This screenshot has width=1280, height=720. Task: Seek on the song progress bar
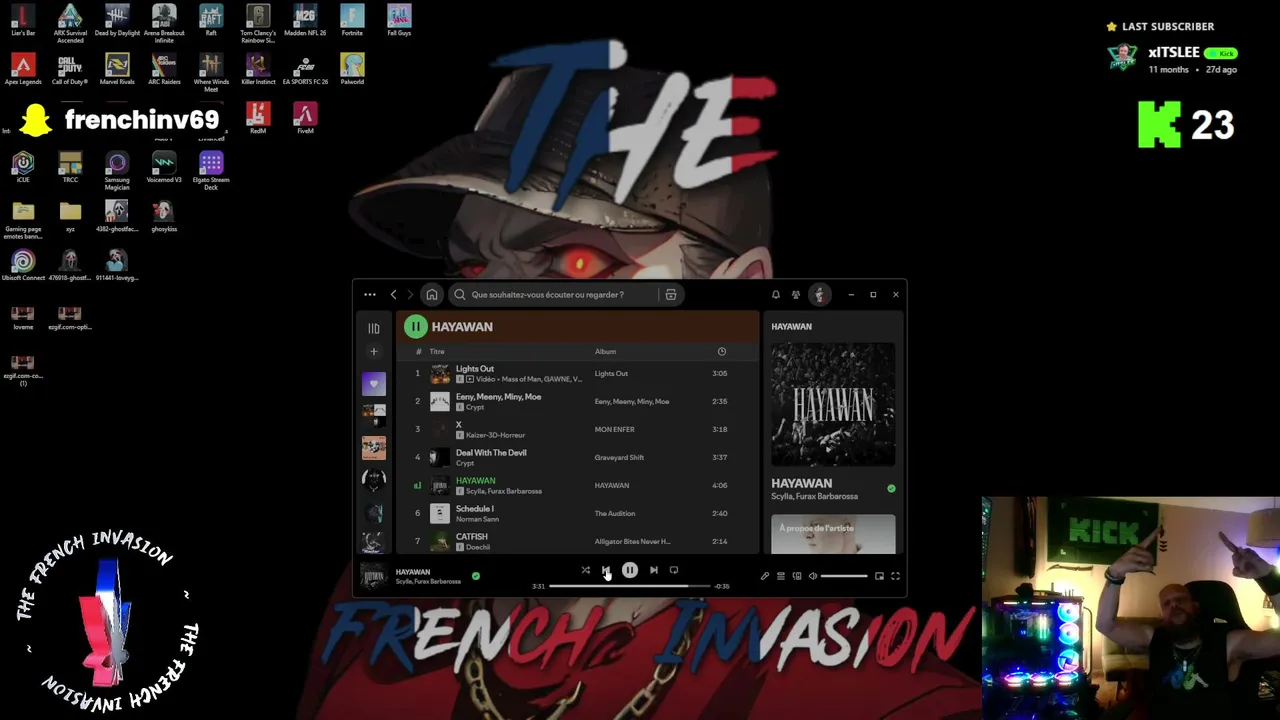pos(630,586)
